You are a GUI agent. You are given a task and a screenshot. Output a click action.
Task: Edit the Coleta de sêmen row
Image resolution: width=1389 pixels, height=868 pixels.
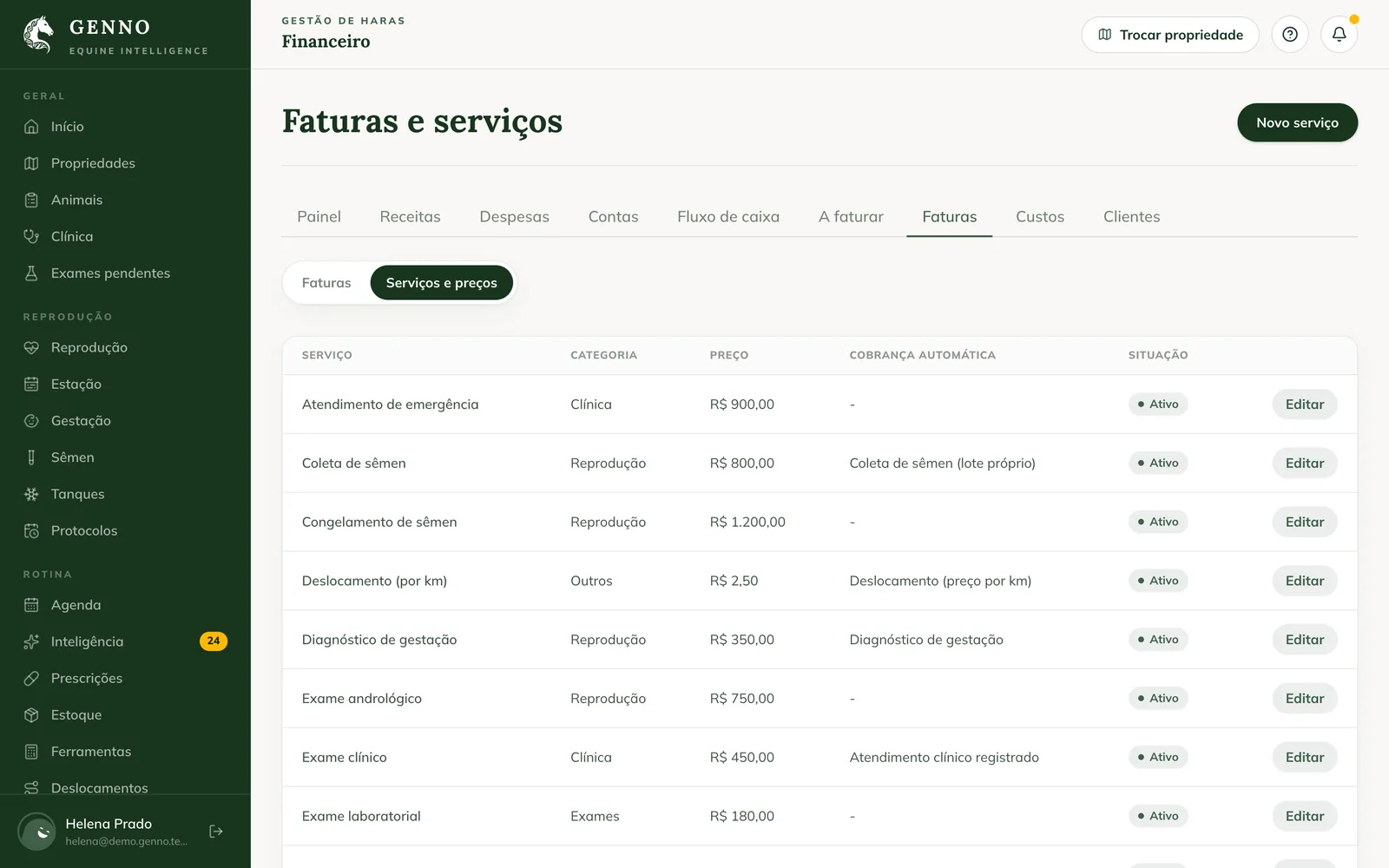click(x=1305, y=464)
